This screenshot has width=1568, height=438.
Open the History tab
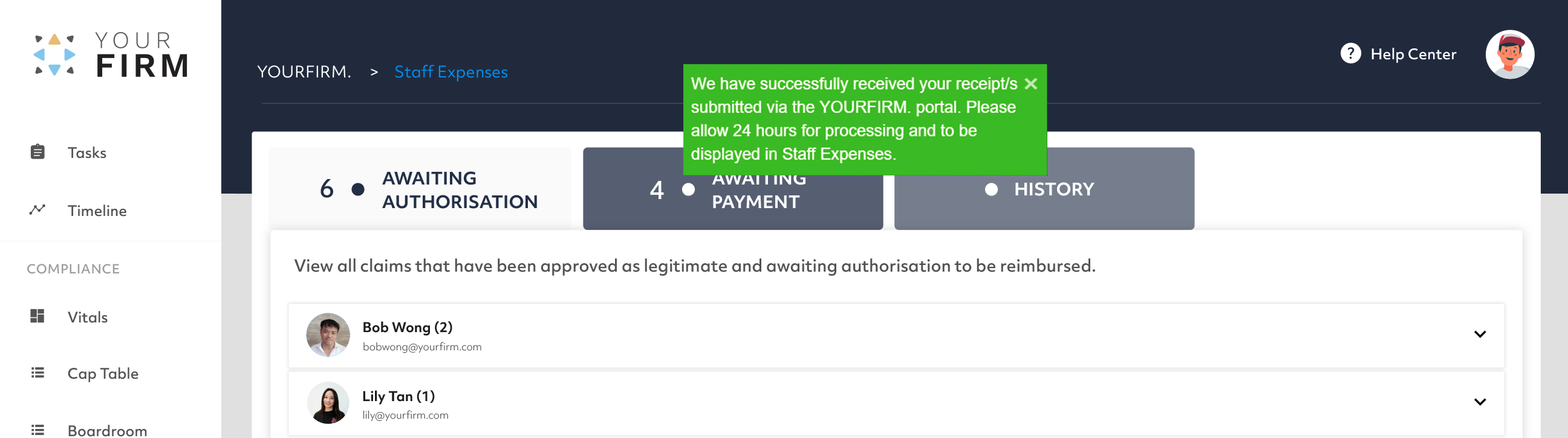(x=1044, y=189)
